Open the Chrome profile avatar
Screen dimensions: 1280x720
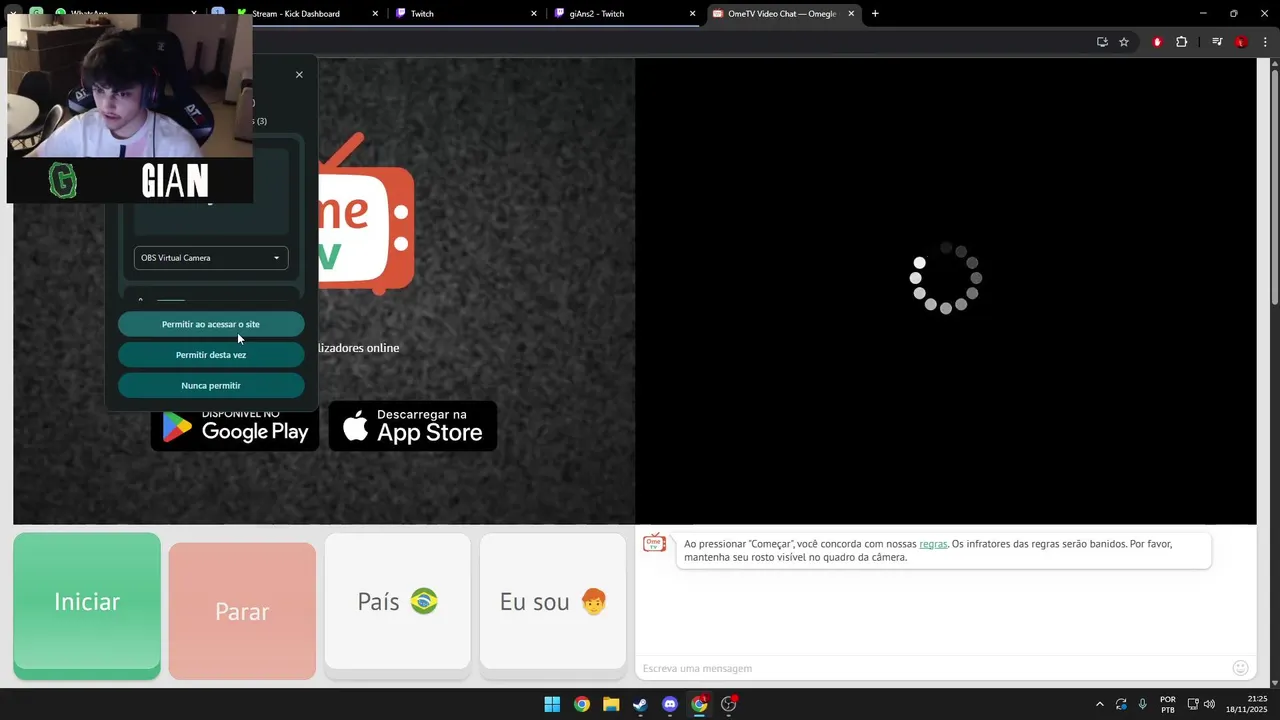[x=1241, y=42]
